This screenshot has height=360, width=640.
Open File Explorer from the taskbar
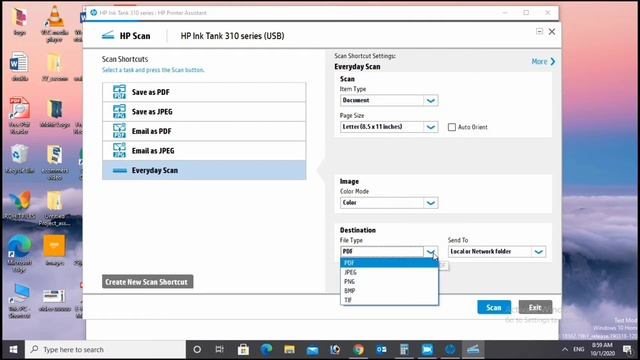coord(289,350)
